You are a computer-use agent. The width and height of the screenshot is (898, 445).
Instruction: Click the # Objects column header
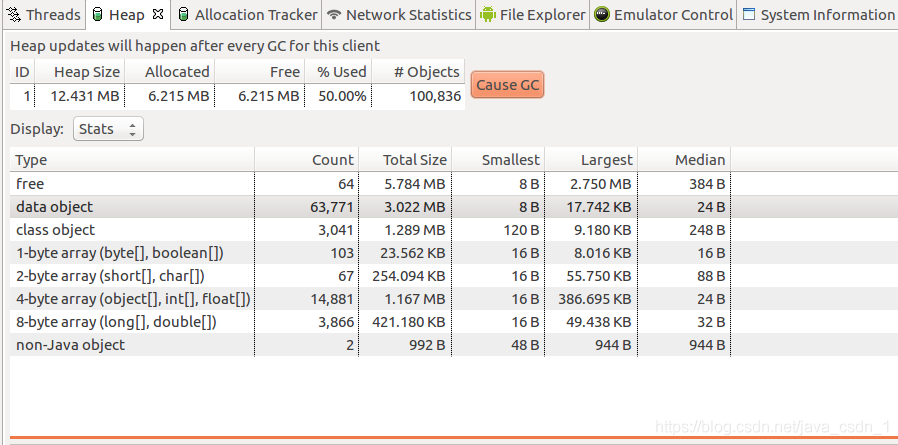click(x=418, y=72)
